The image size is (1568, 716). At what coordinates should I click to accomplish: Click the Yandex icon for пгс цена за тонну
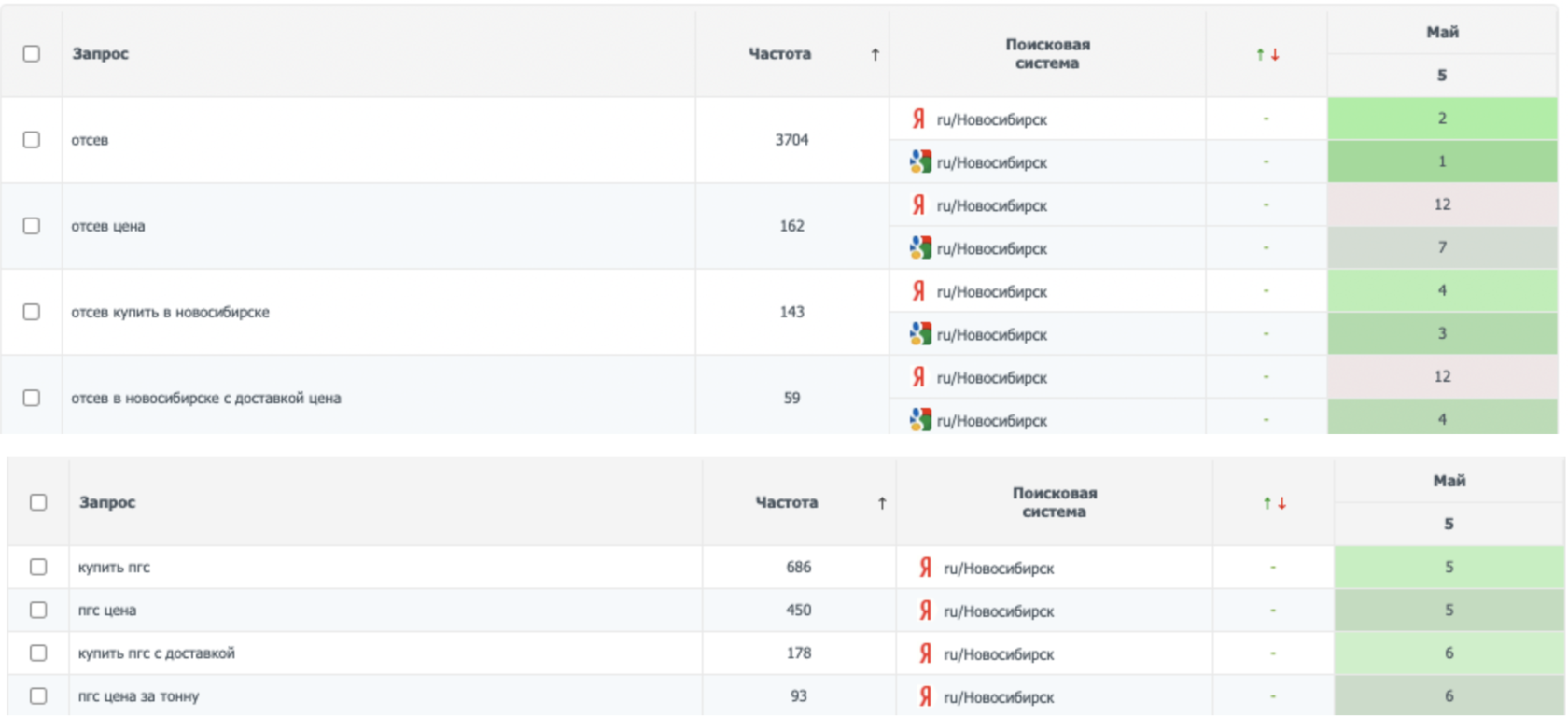925,696
